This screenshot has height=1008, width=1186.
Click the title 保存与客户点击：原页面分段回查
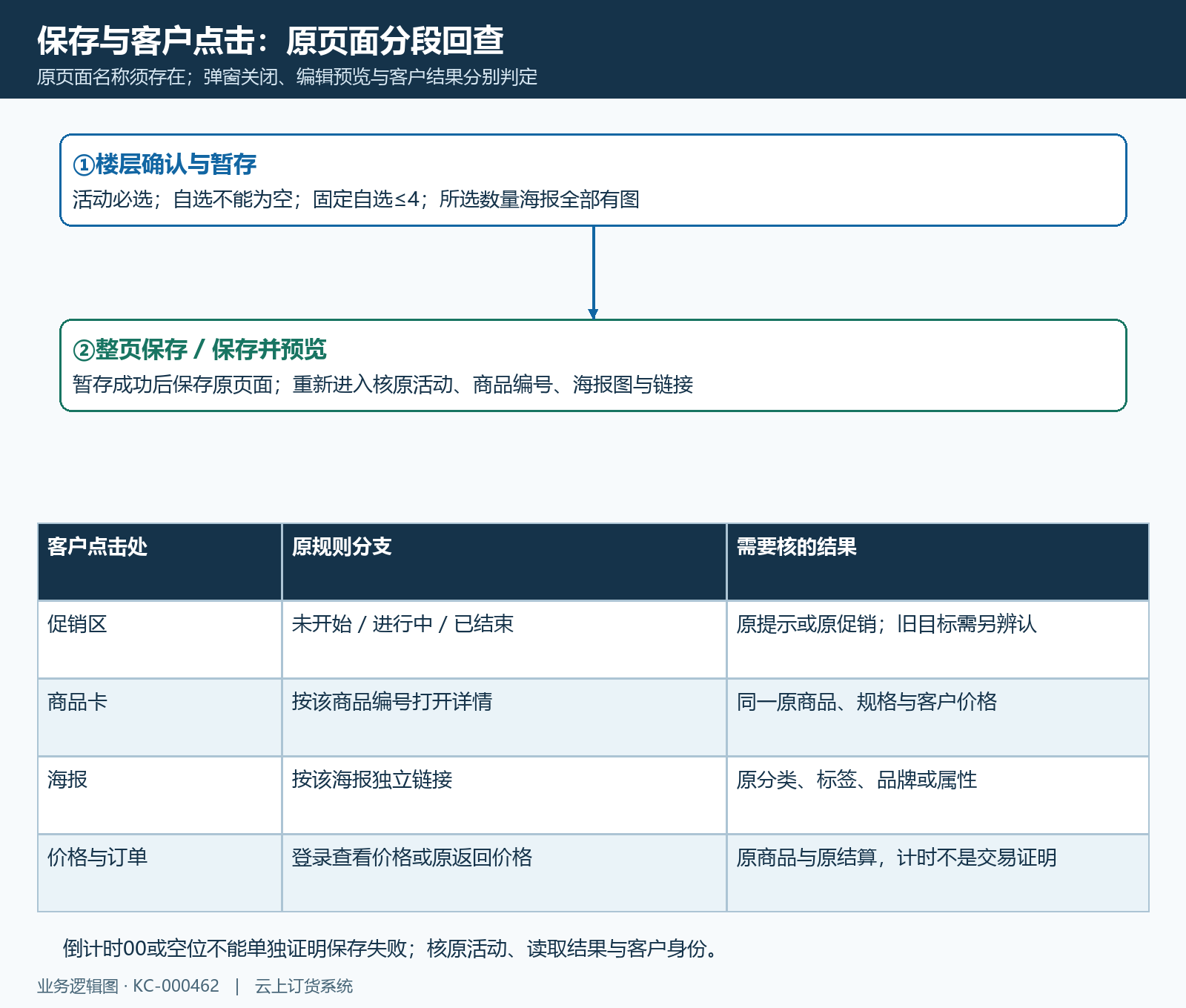[271, 41]
